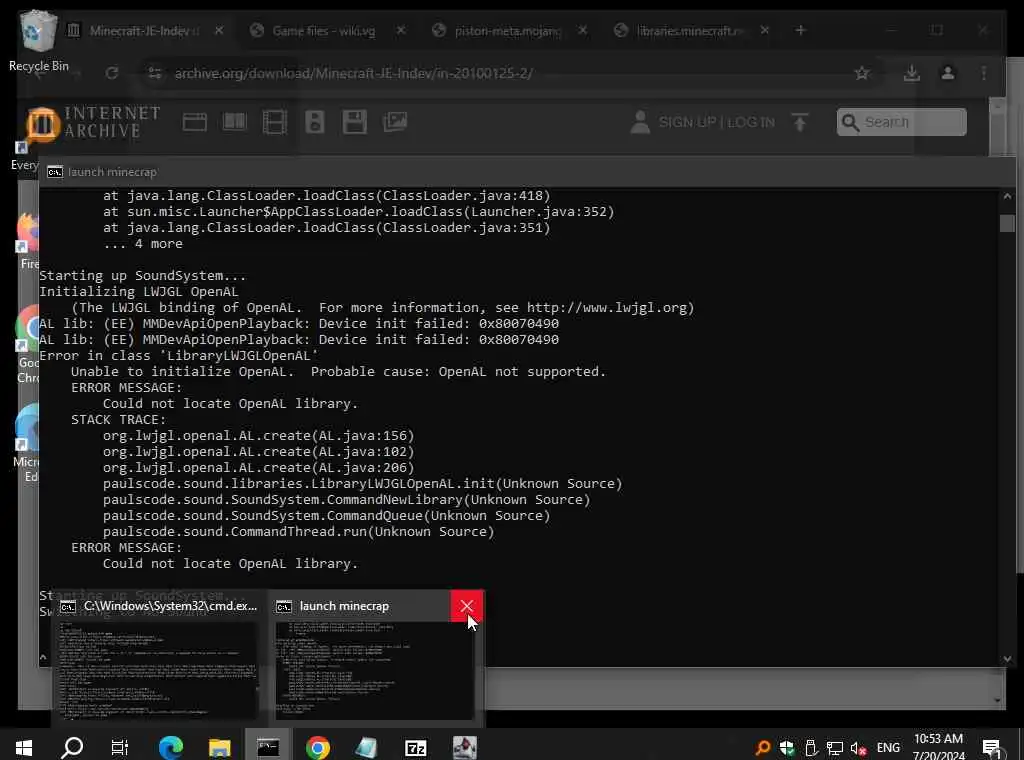Screen dimensions: 1024x760
Task: Open a new browser tab
Action: pos(801,31)
